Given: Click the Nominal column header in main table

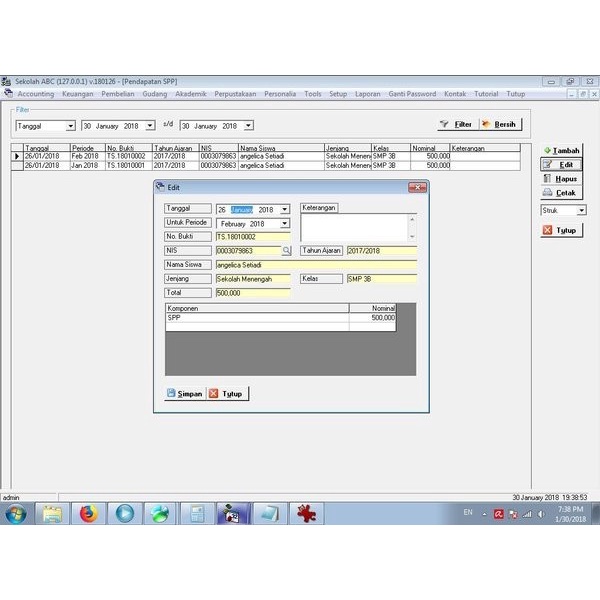Looking at the screenshot, I should (x=430, y=148).
